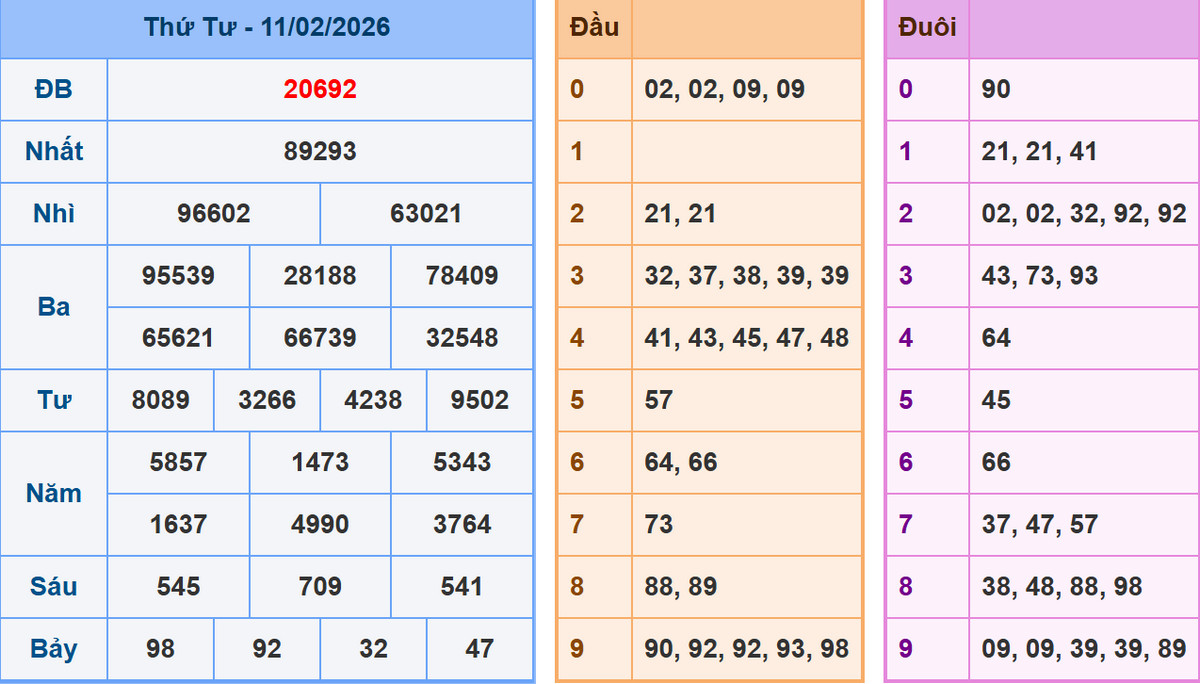This screenshot has height=684, width=1200.
Task: Select third prize number 66739
Action: [x=320, y=338]
